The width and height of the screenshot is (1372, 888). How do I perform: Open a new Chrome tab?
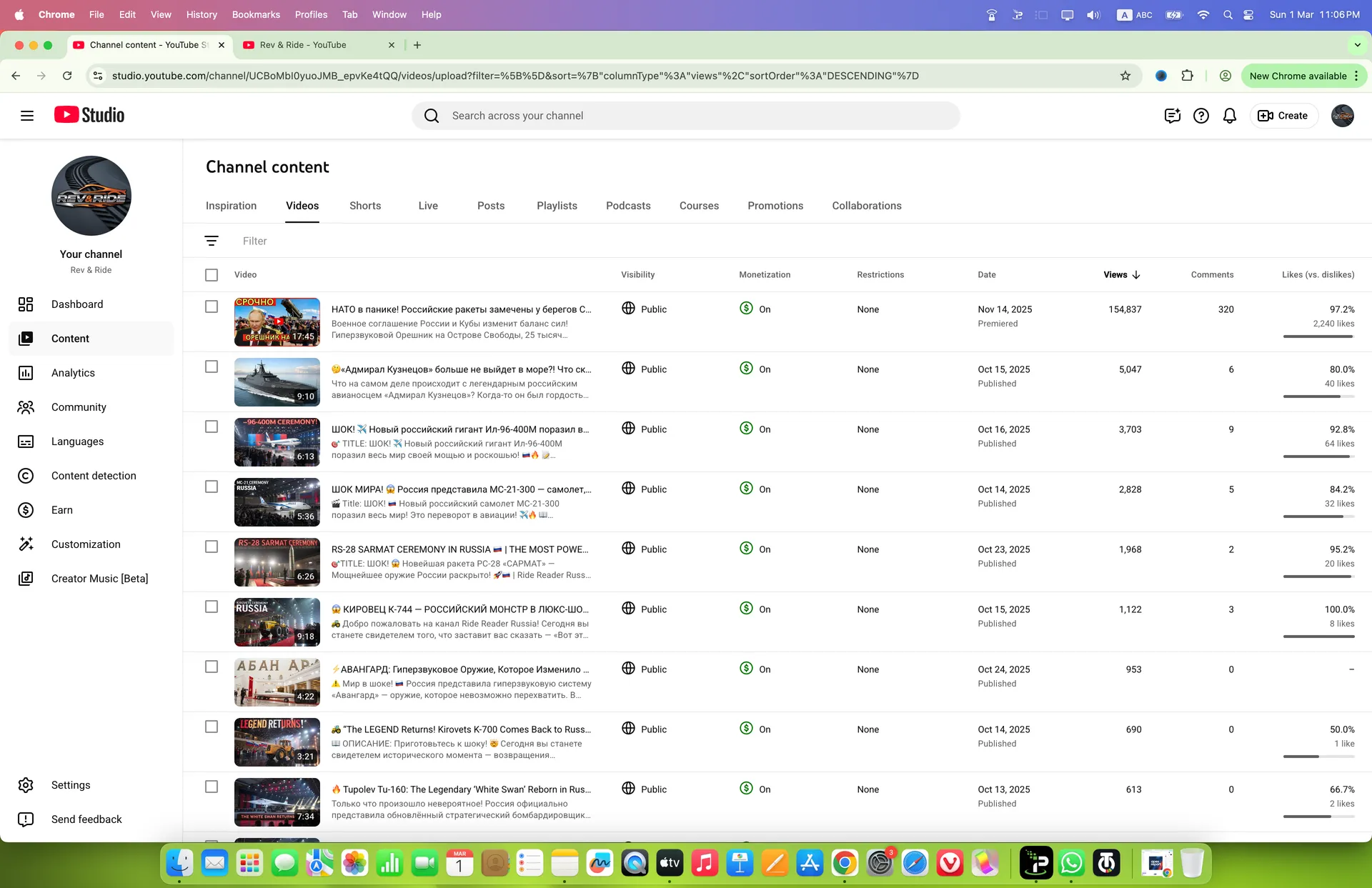click(x=417, y=45)
